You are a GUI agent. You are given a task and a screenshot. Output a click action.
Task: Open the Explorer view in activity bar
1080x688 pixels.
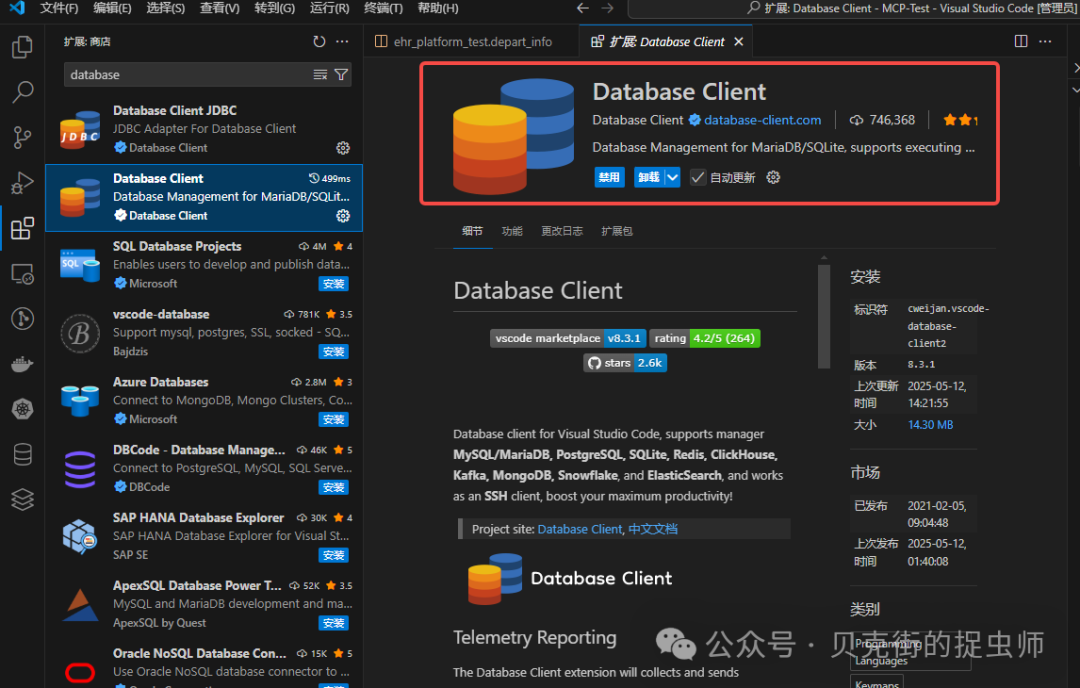point(22,48)
